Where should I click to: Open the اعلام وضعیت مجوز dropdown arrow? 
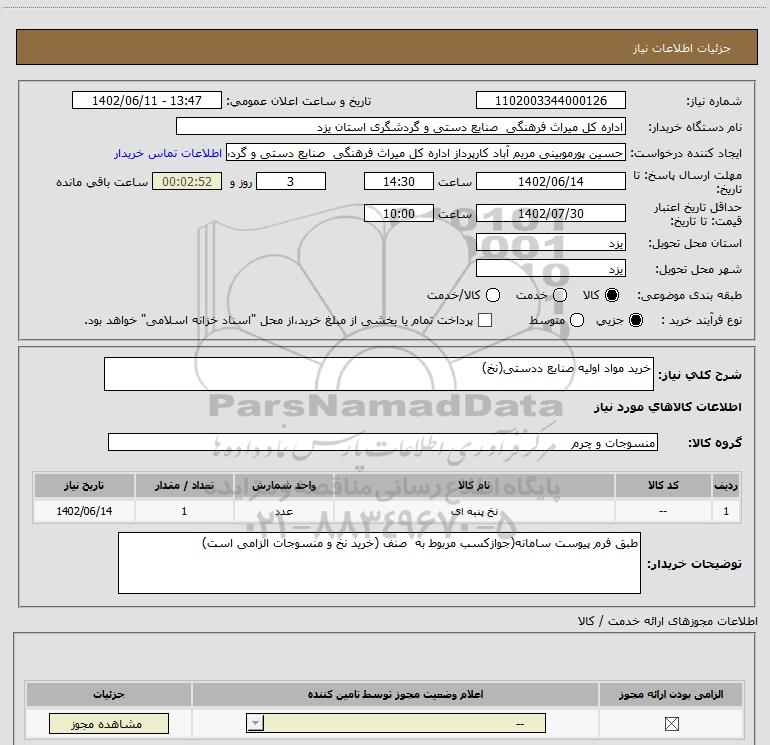pyautogui.click(x=255, y=723)
